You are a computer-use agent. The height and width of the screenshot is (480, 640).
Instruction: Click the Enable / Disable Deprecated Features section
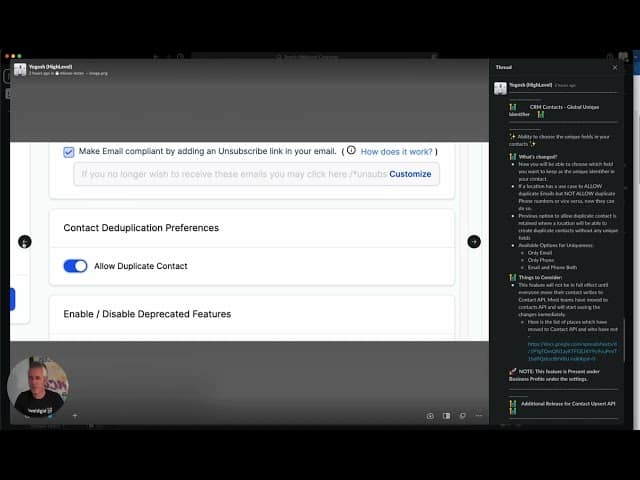147,314
